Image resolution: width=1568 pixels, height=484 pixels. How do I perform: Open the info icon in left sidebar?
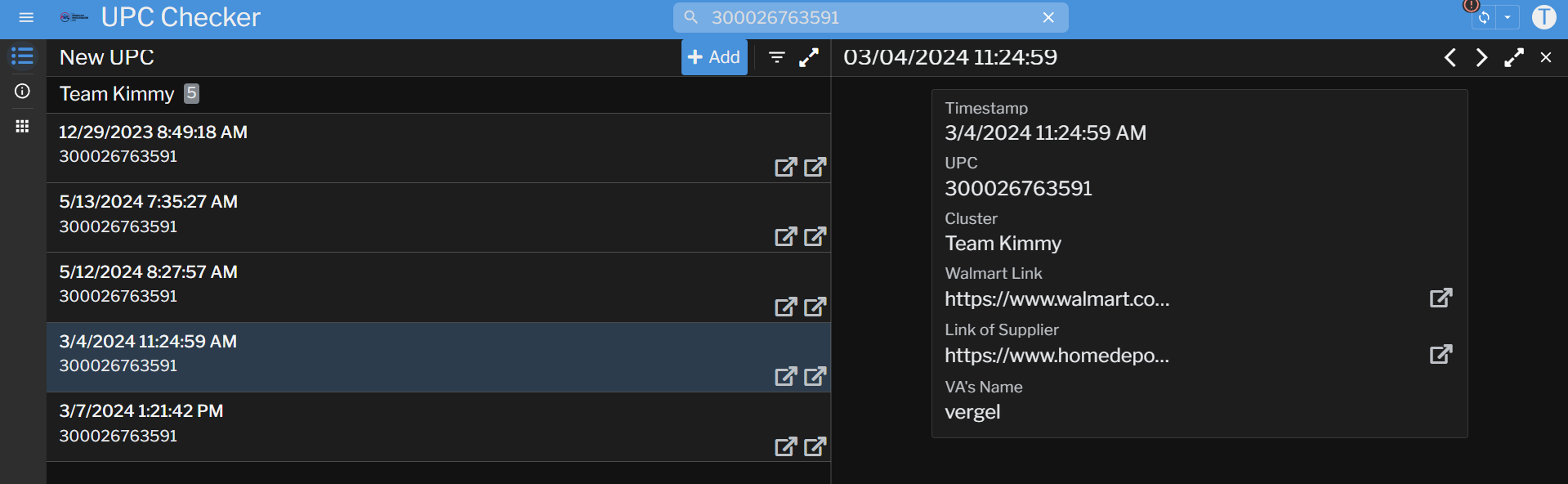(22, 92)
